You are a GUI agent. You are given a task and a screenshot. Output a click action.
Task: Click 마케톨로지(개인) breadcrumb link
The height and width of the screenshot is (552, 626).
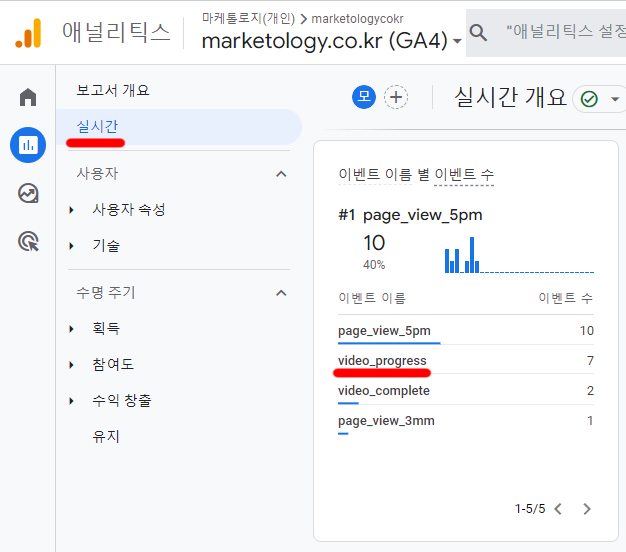248,19
